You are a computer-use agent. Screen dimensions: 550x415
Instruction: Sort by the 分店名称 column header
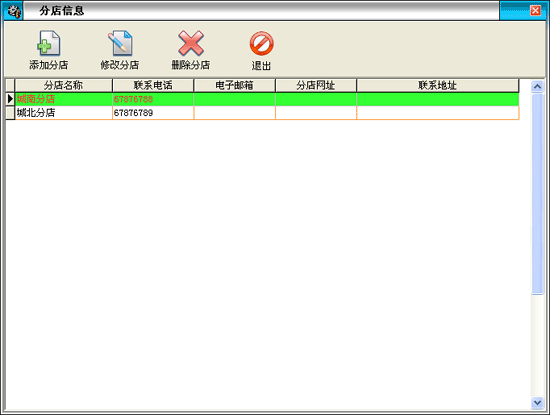[x=63, y=85]
